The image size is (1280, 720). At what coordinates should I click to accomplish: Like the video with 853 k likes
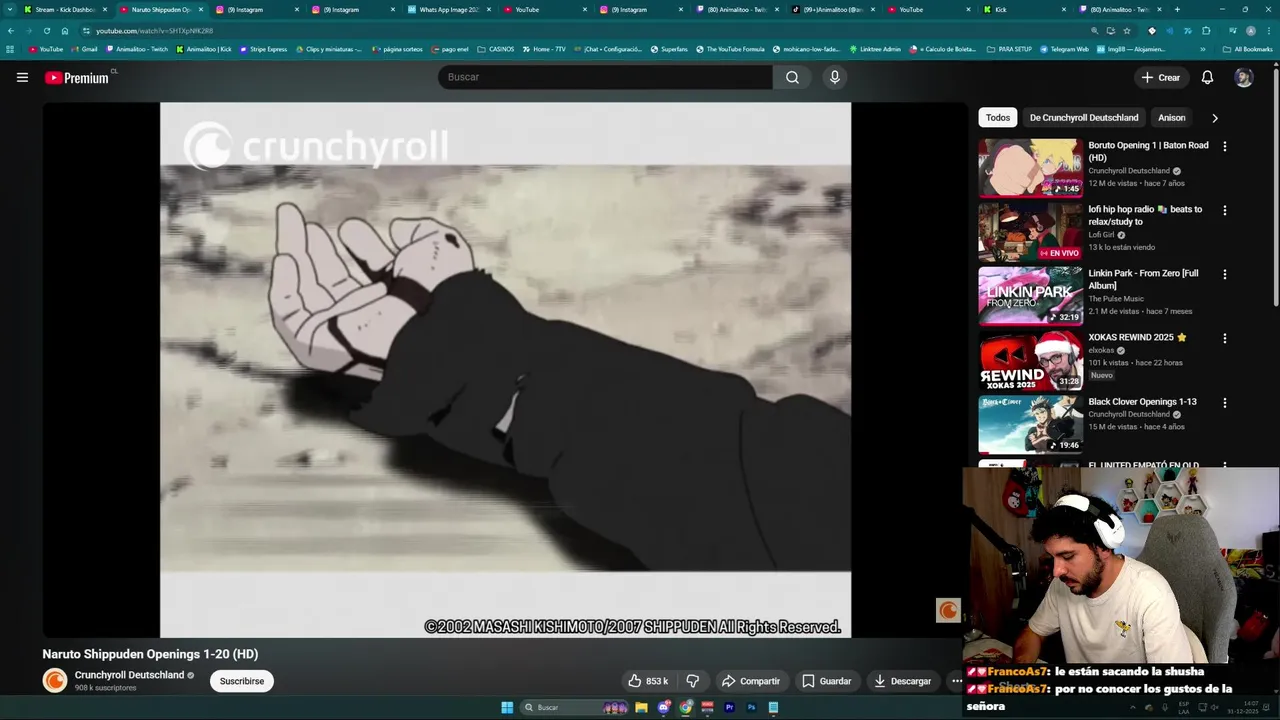tap(648, 681)
